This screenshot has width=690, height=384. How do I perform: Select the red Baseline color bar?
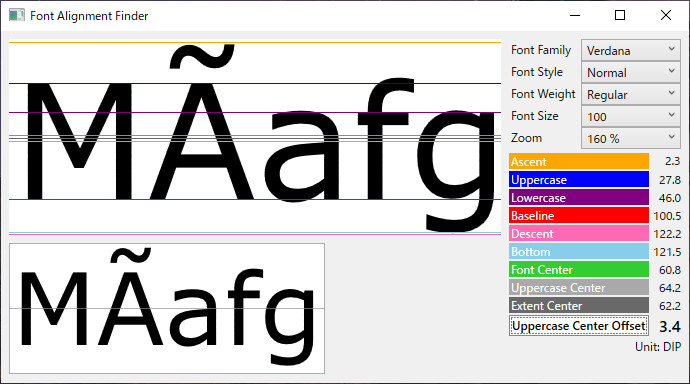[x=579, y=216]
